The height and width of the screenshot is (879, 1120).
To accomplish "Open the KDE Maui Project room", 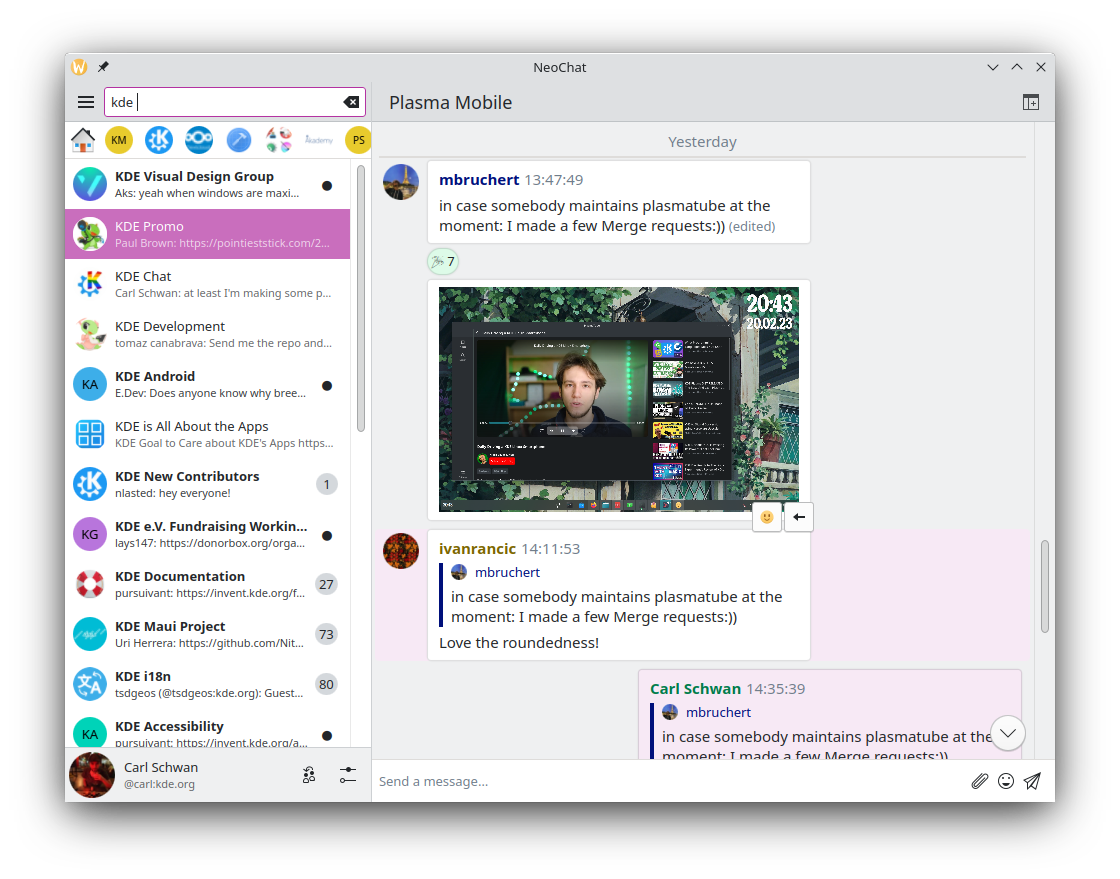I will pos(208,634).
